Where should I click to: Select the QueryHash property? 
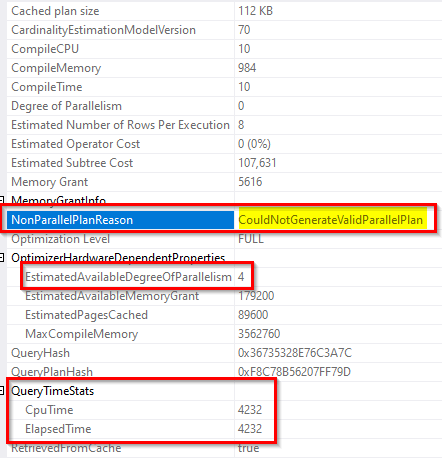(x=40, y=353)
